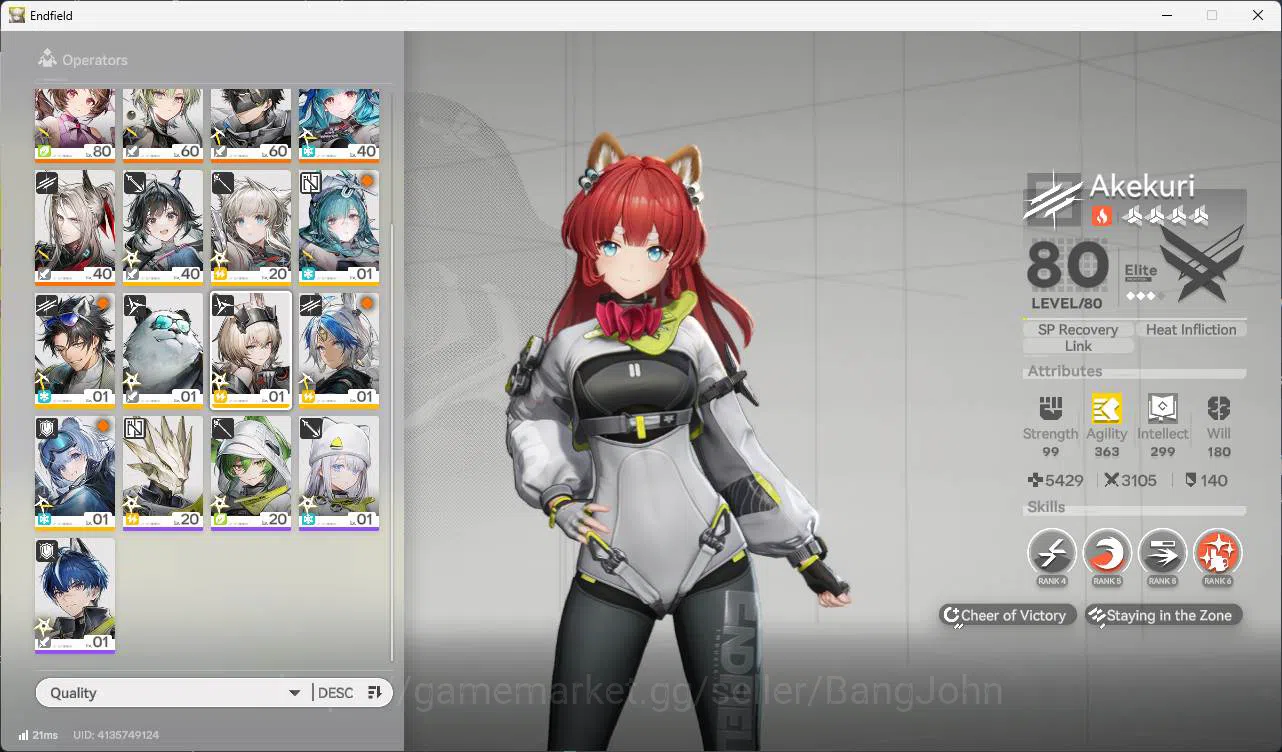Click the UID 4135749124 text
Viewport: 1282px width, 752px height.
115,735
